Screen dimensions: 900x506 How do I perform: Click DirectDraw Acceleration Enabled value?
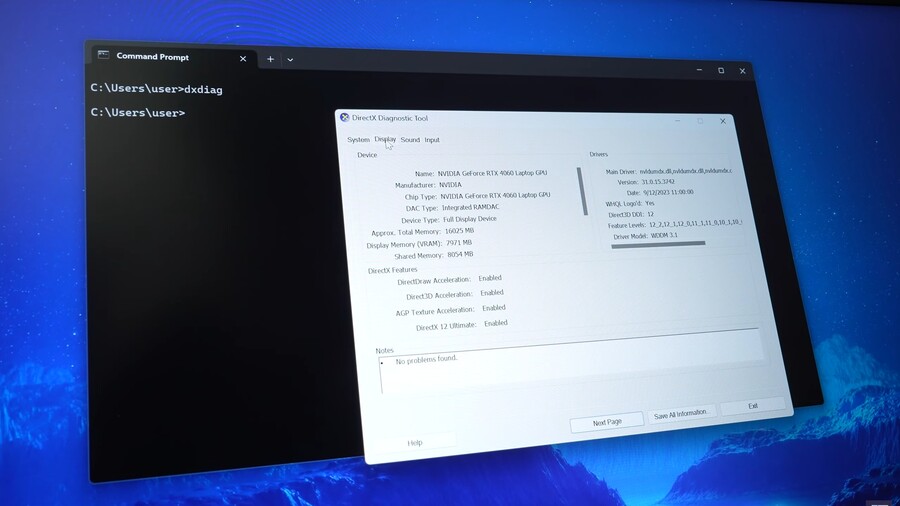(490, 278)
